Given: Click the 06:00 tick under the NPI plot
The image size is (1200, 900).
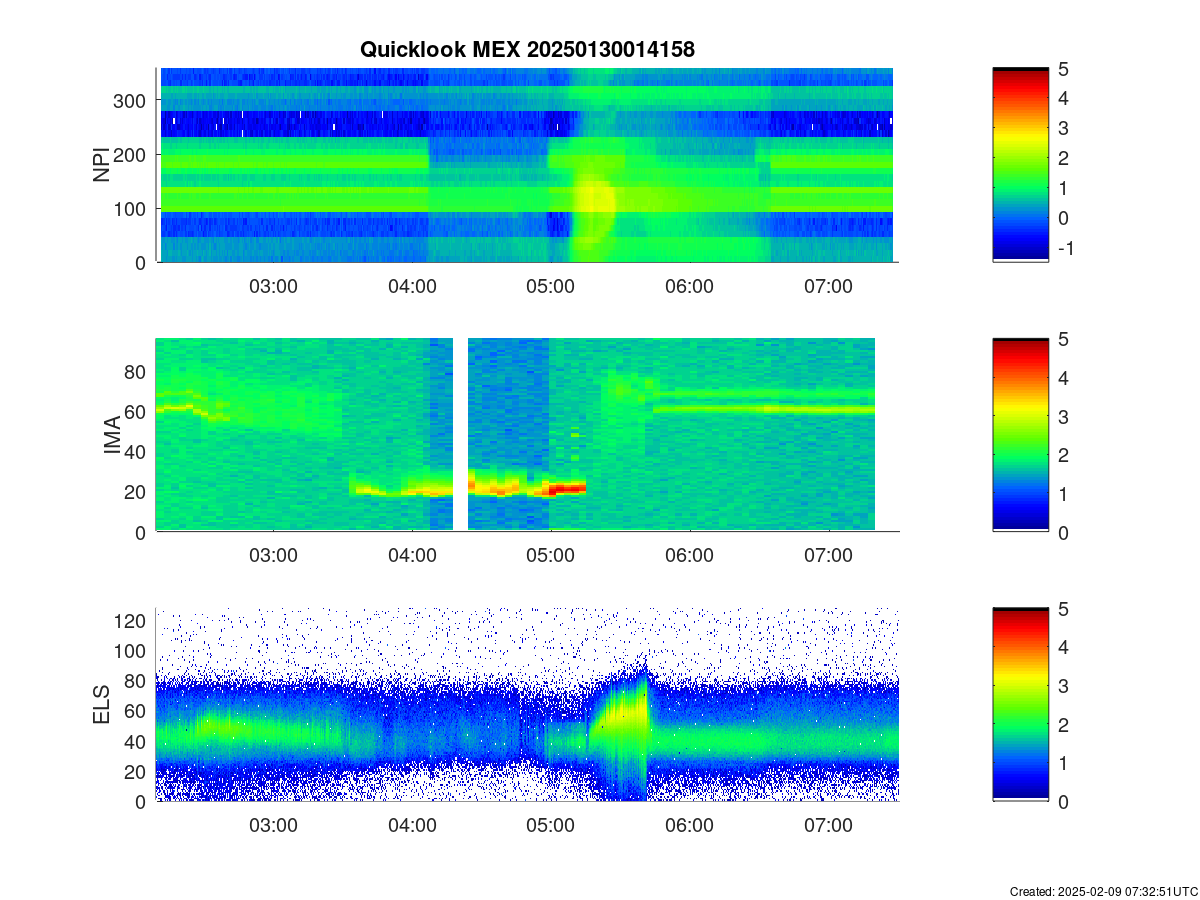Looking at the screenshot, I should click(x=690, y=286).
